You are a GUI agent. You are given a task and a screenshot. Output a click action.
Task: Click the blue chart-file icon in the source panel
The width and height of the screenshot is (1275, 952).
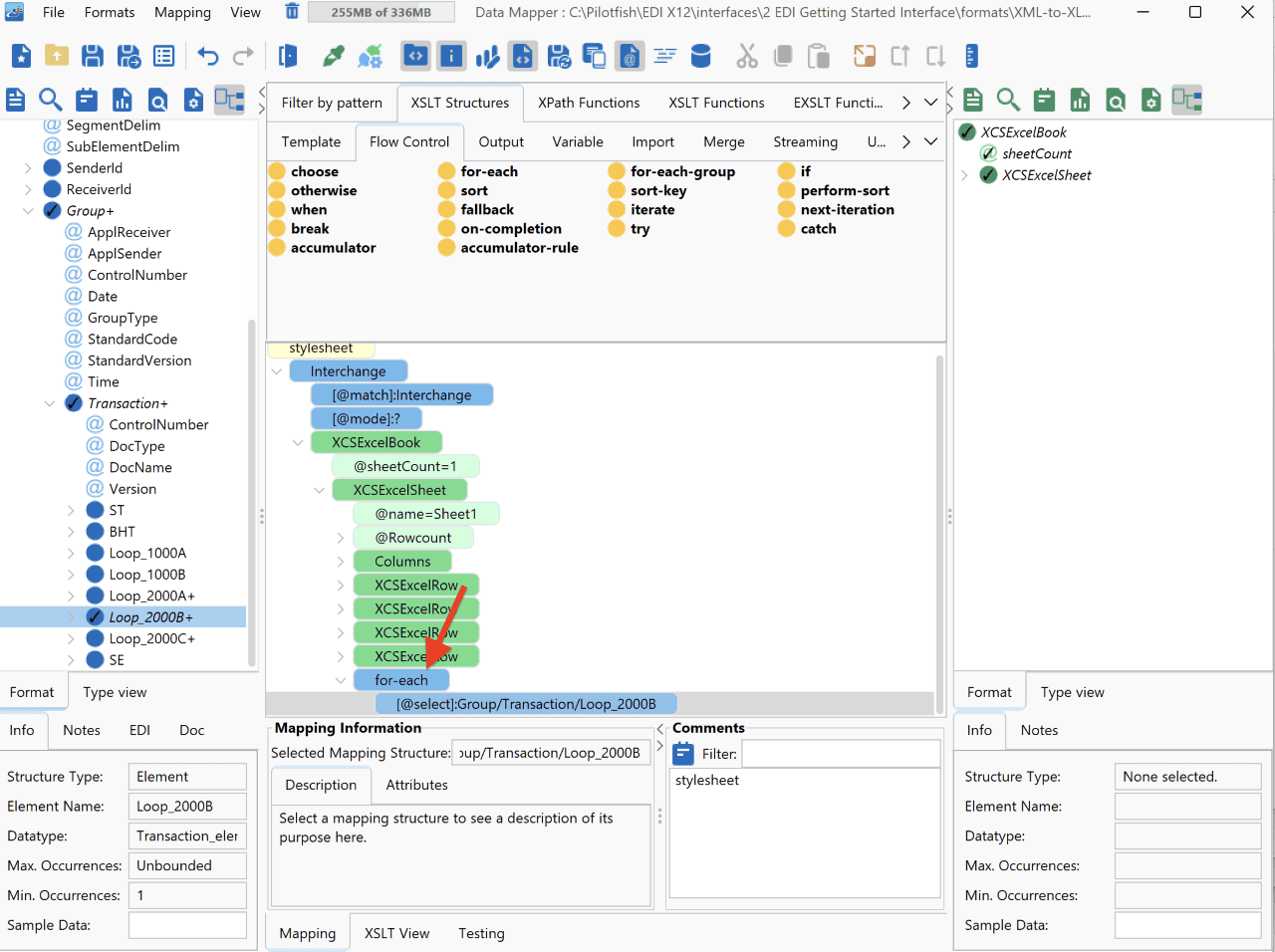tap(123, 100)
